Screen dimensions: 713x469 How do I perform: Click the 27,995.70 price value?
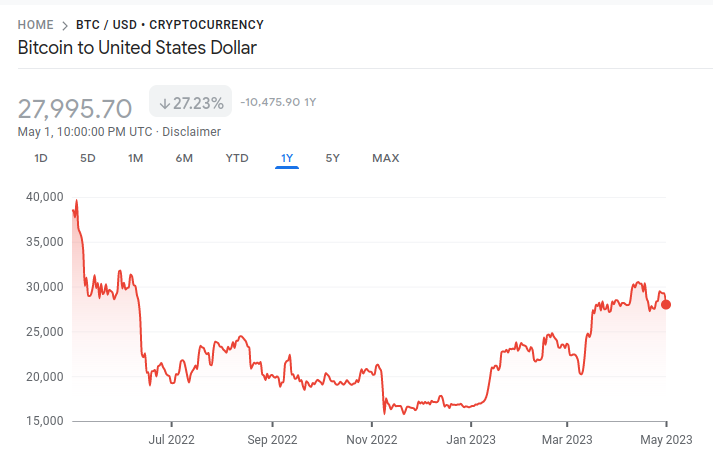75,108
